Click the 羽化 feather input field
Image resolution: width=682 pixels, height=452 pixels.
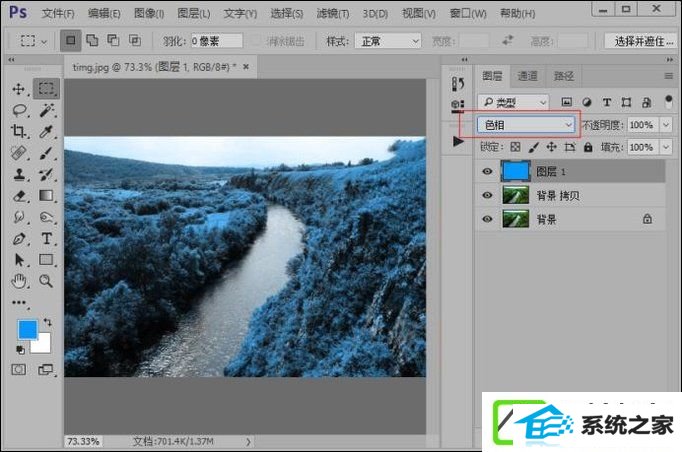point(217,41)
